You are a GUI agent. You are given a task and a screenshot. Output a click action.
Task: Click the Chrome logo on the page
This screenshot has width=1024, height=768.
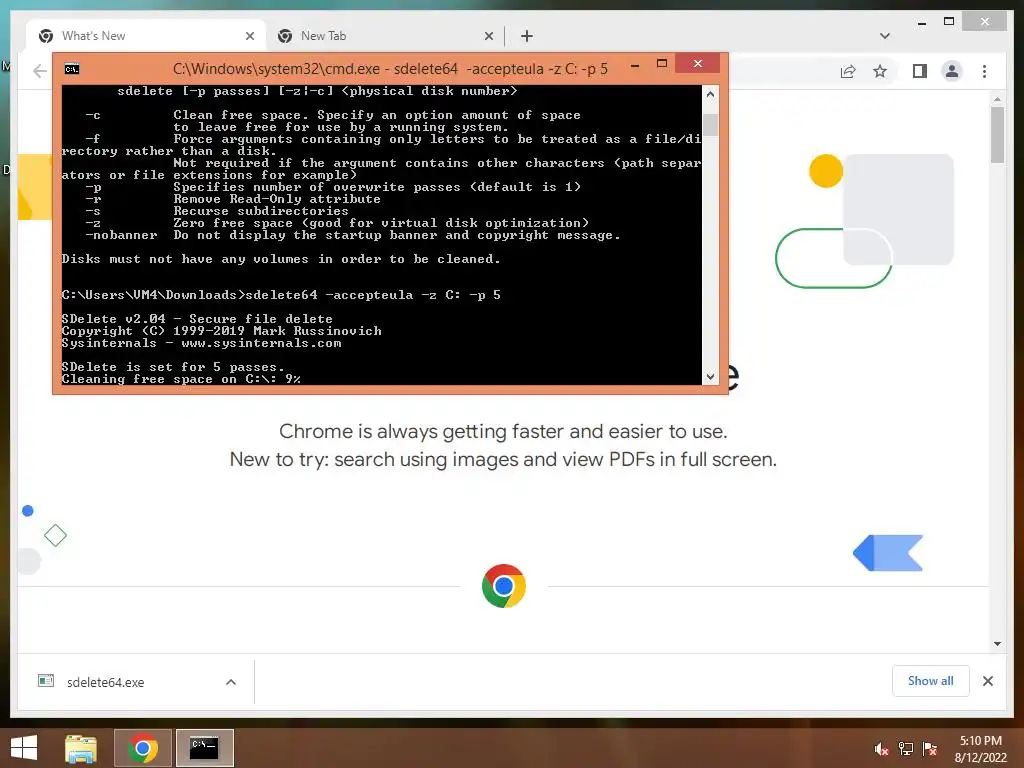pos(504,586)
